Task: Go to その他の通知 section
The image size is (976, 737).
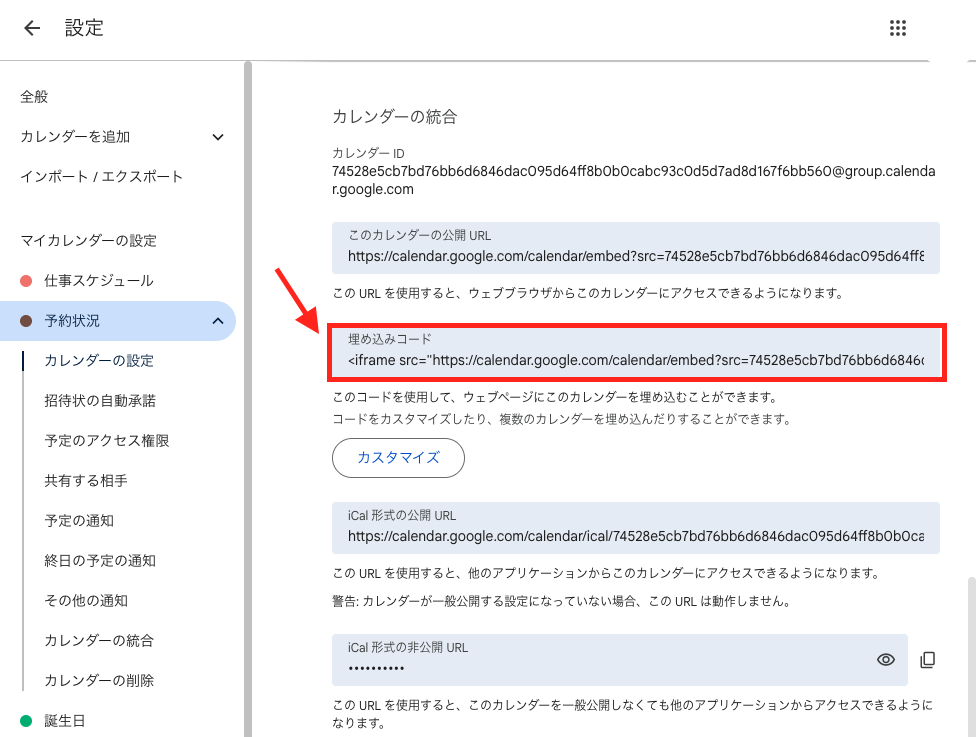Action: click(86, 600)
